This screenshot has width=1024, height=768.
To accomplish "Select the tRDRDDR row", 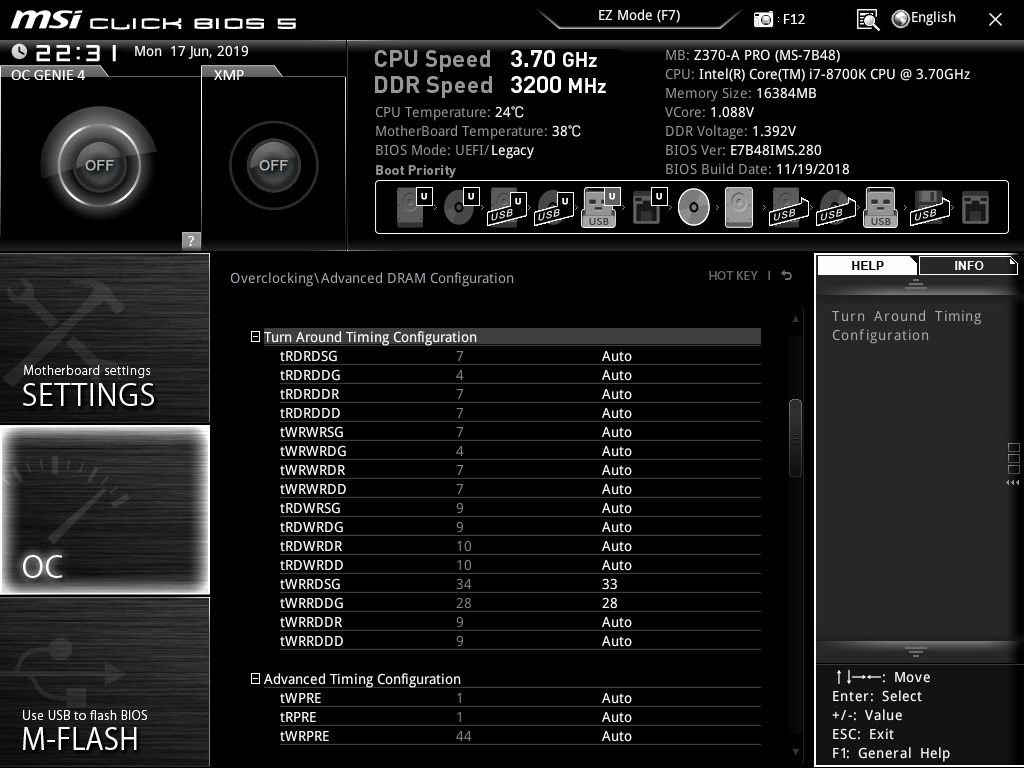I will click(x=520, y=394).
